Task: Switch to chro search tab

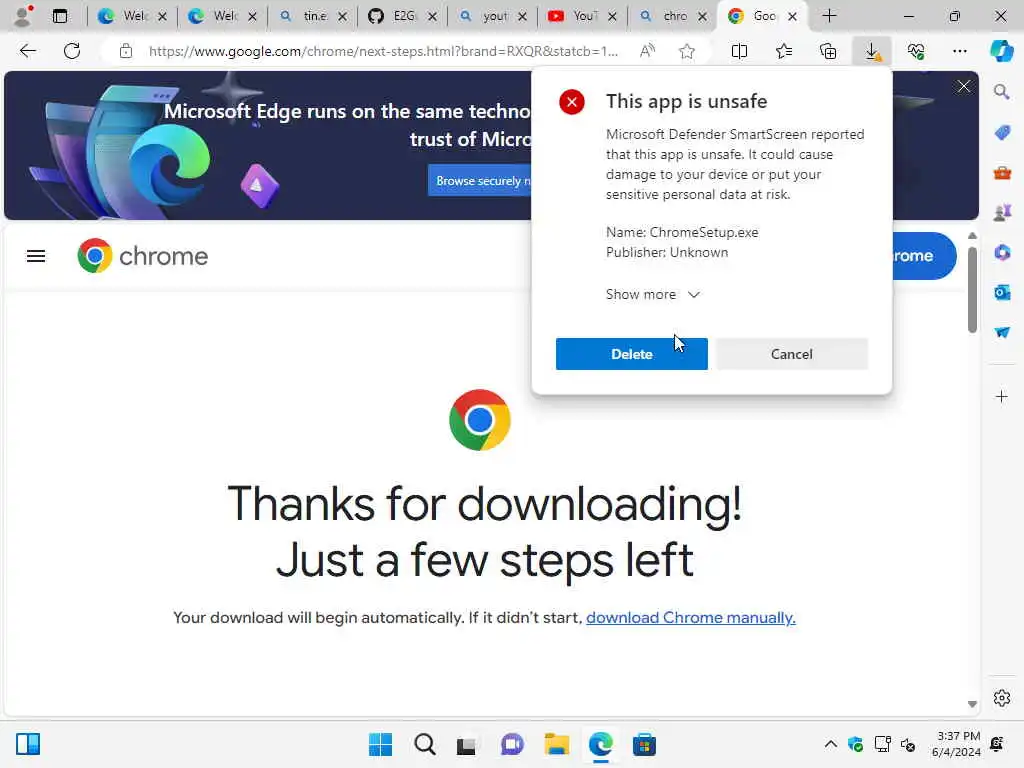Action: click(x=673, y=16)
